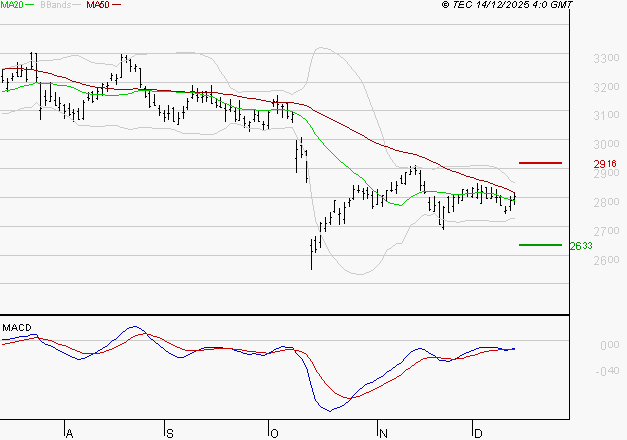Viewport: 627px width, 440px height.
Task: Click the 2700 price axis label
Action: (606, 231)
